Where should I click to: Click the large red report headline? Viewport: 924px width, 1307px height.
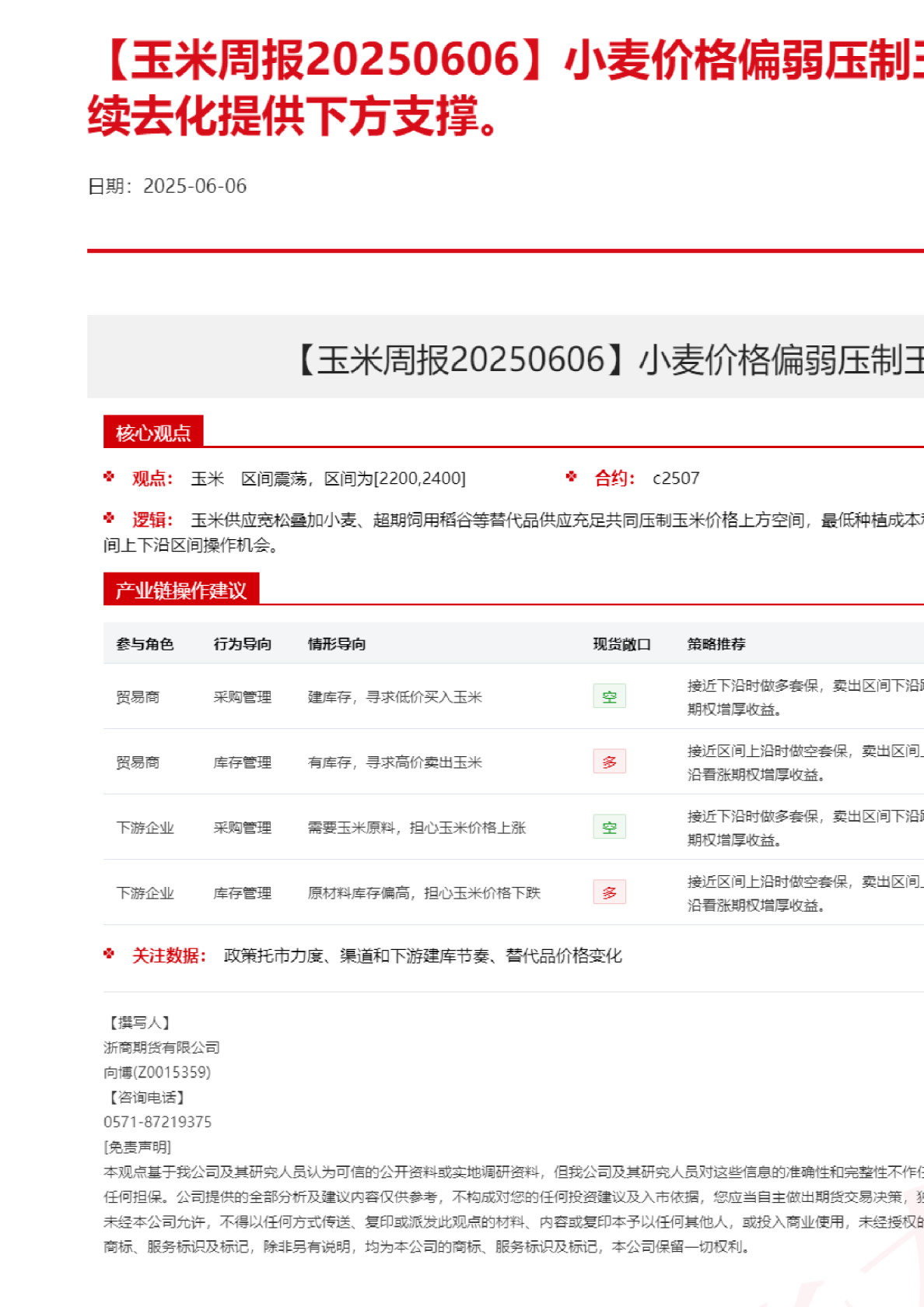point(506,87)
